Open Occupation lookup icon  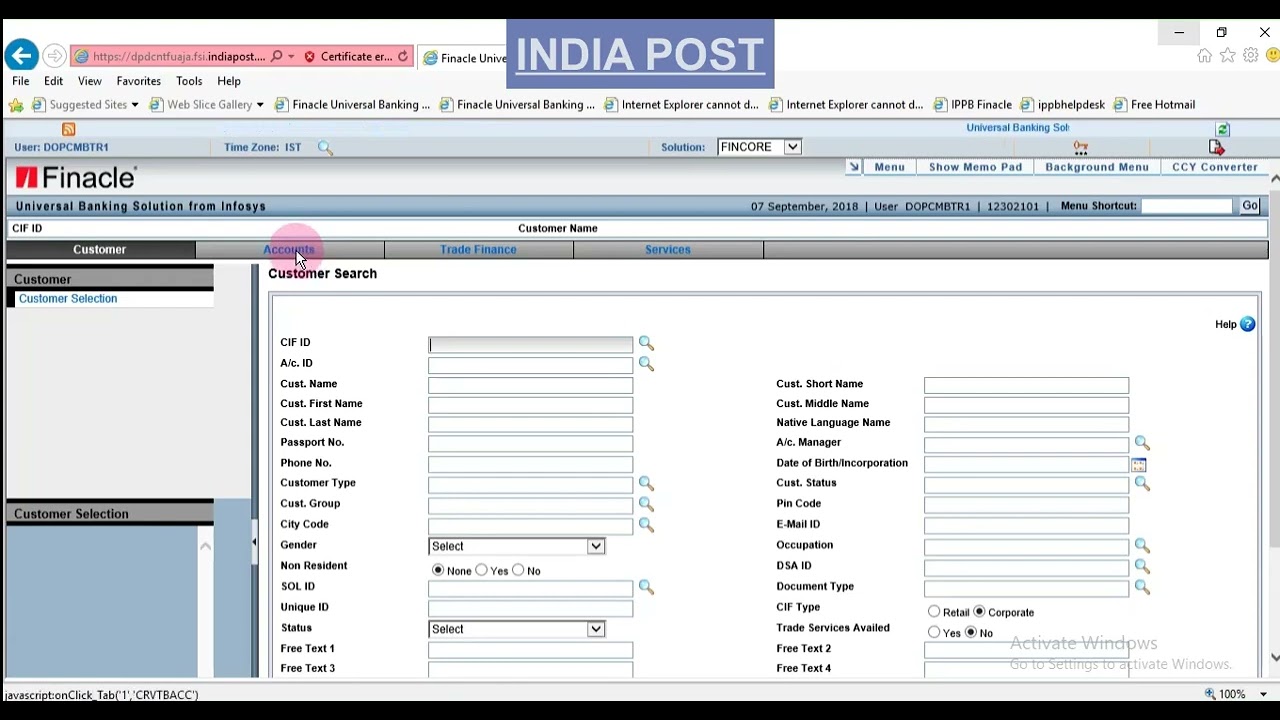[x=1142, y=546]
